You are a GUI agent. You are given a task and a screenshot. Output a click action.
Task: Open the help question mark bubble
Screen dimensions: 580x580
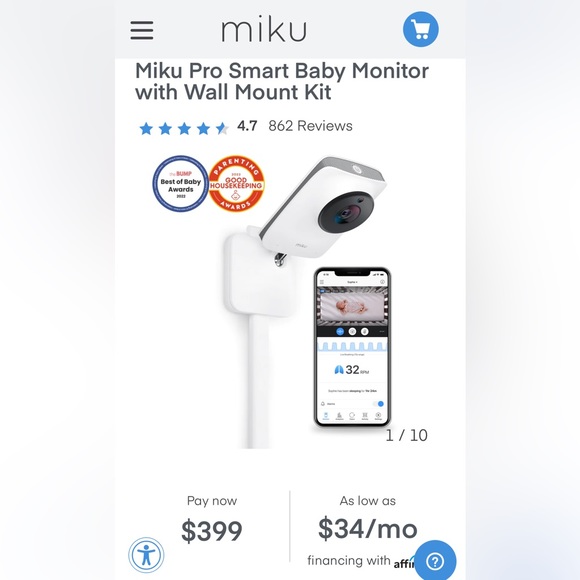pos(435,562)
